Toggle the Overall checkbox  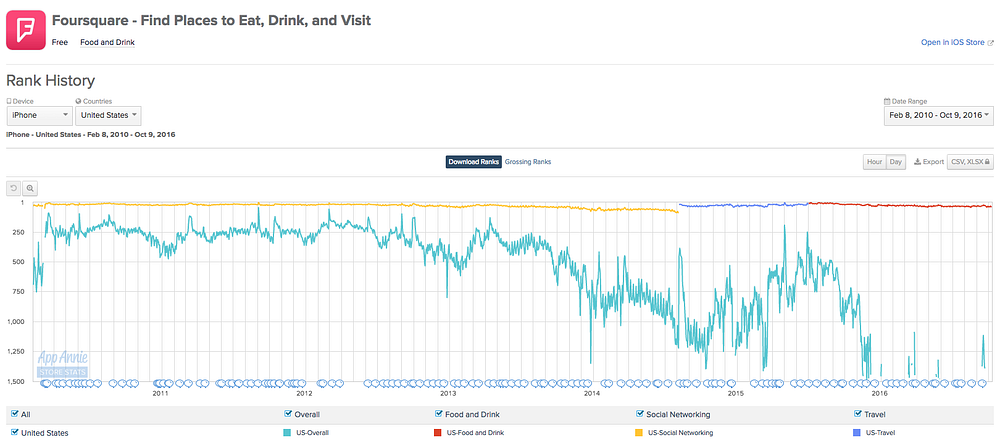point(287,414)
